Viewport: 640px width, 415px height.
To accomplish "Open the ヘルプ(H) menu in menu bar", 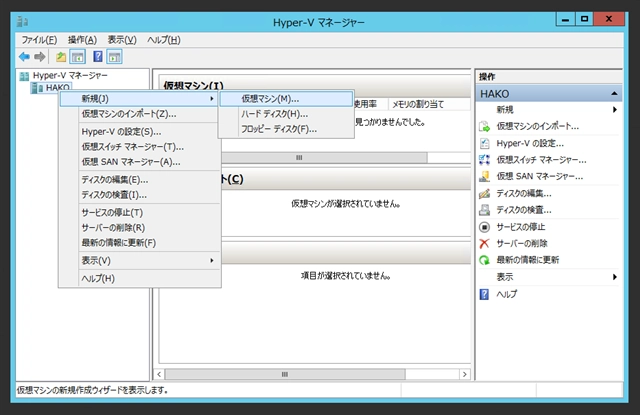I will 164,40.
